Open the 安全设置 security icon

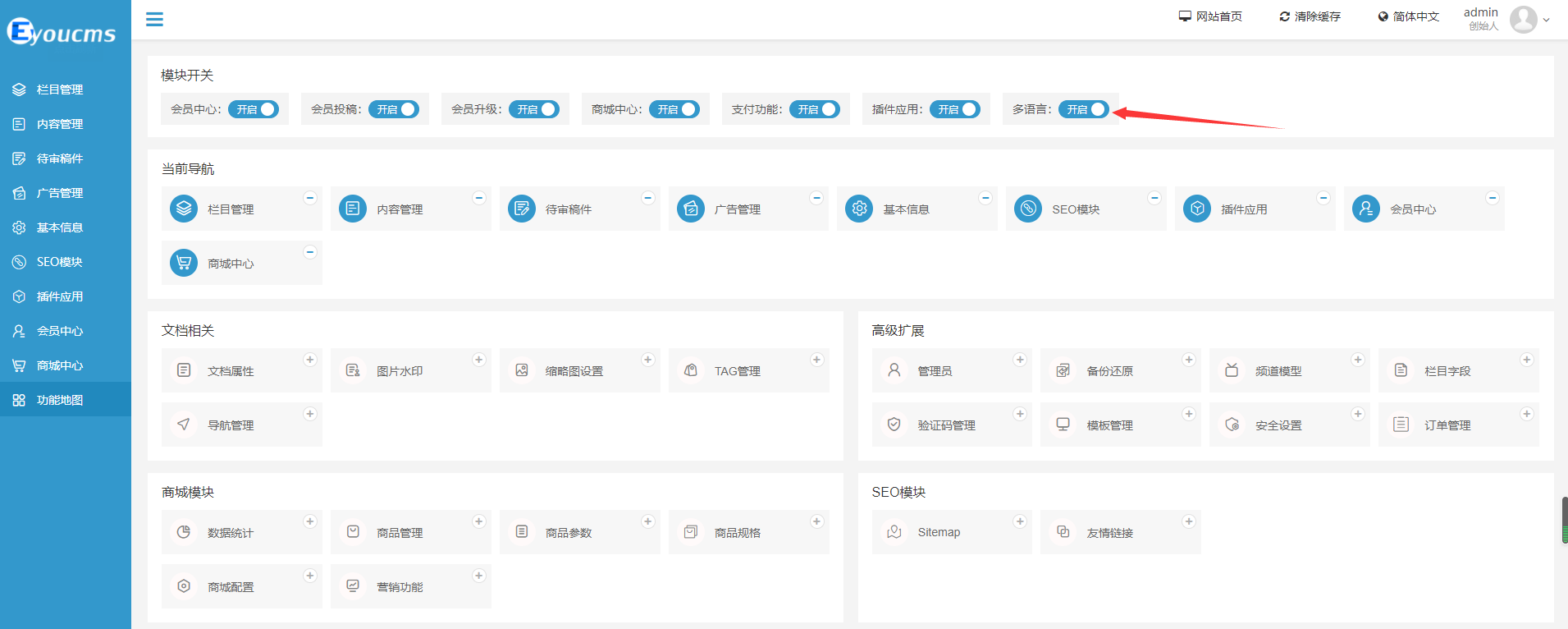coord(1232,425)
